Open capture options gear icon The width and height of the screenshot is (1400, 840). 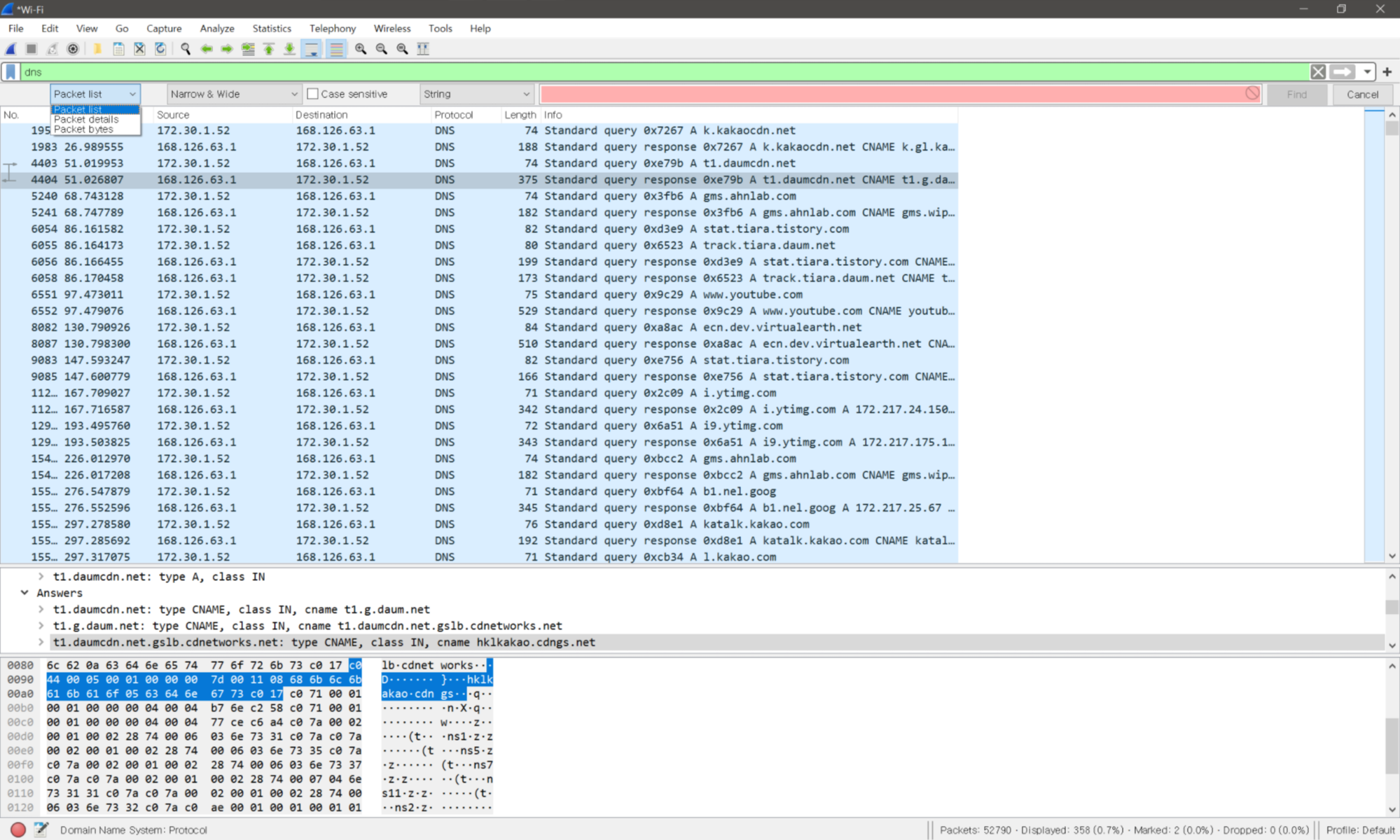[73, 49]
